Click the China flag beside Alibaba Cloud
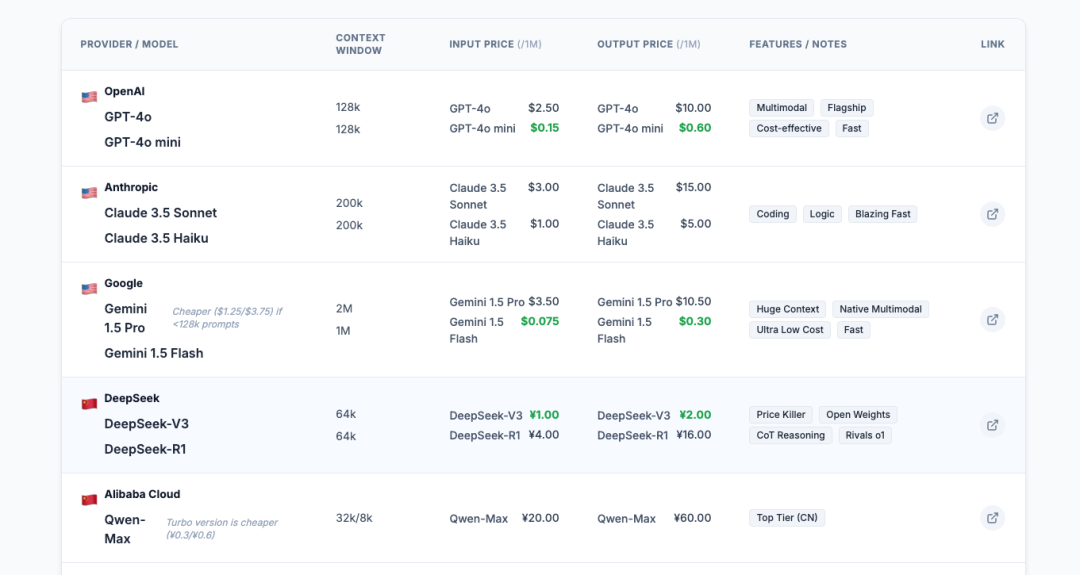The width and height of the screenshot is (1080, 575). click(x=89, y=499)
